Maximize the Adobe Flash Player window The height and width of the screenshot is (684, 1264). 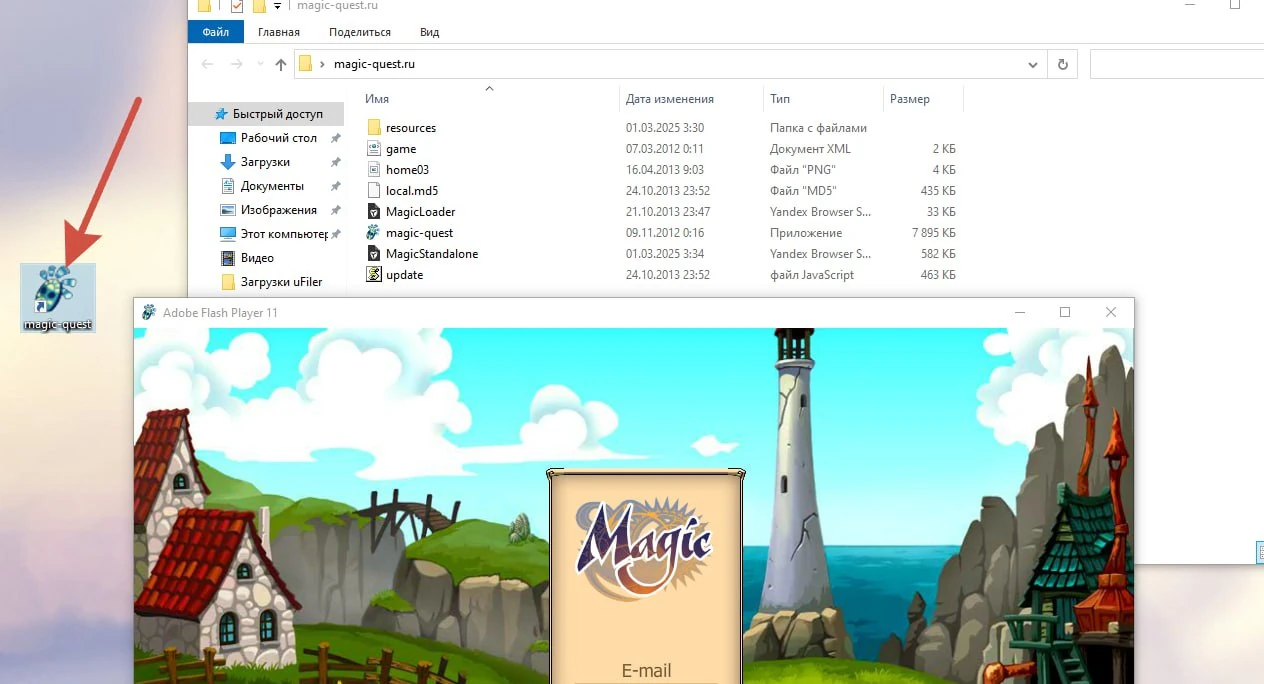pos(1064,312)
